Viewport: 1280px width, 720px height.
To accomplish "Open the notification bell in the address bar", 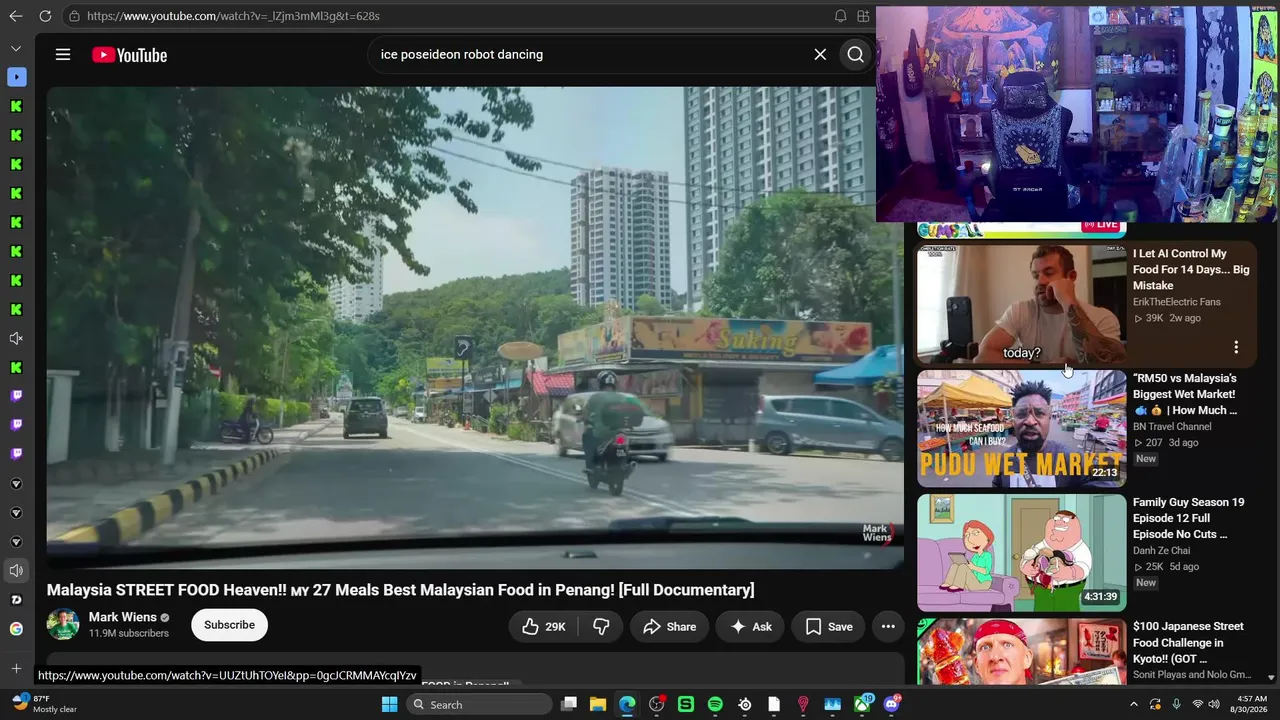I will pyautogui.click(x=840, y=16).
